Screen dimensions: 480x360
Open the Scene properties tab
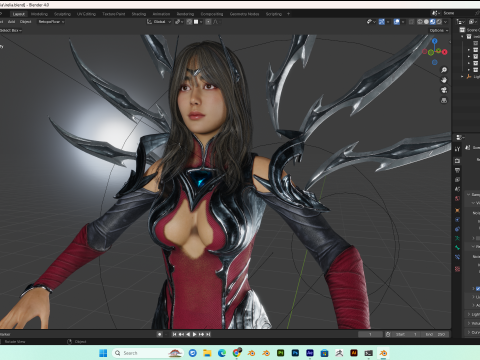point(457,189)
